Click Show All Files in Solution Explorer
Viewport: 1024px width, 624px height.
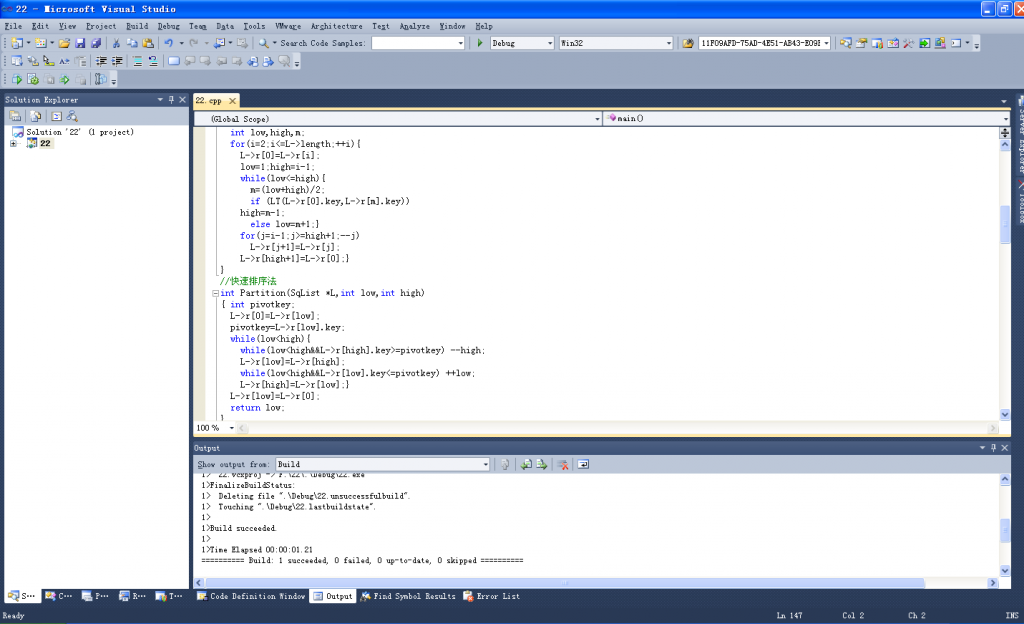point(35,116)
